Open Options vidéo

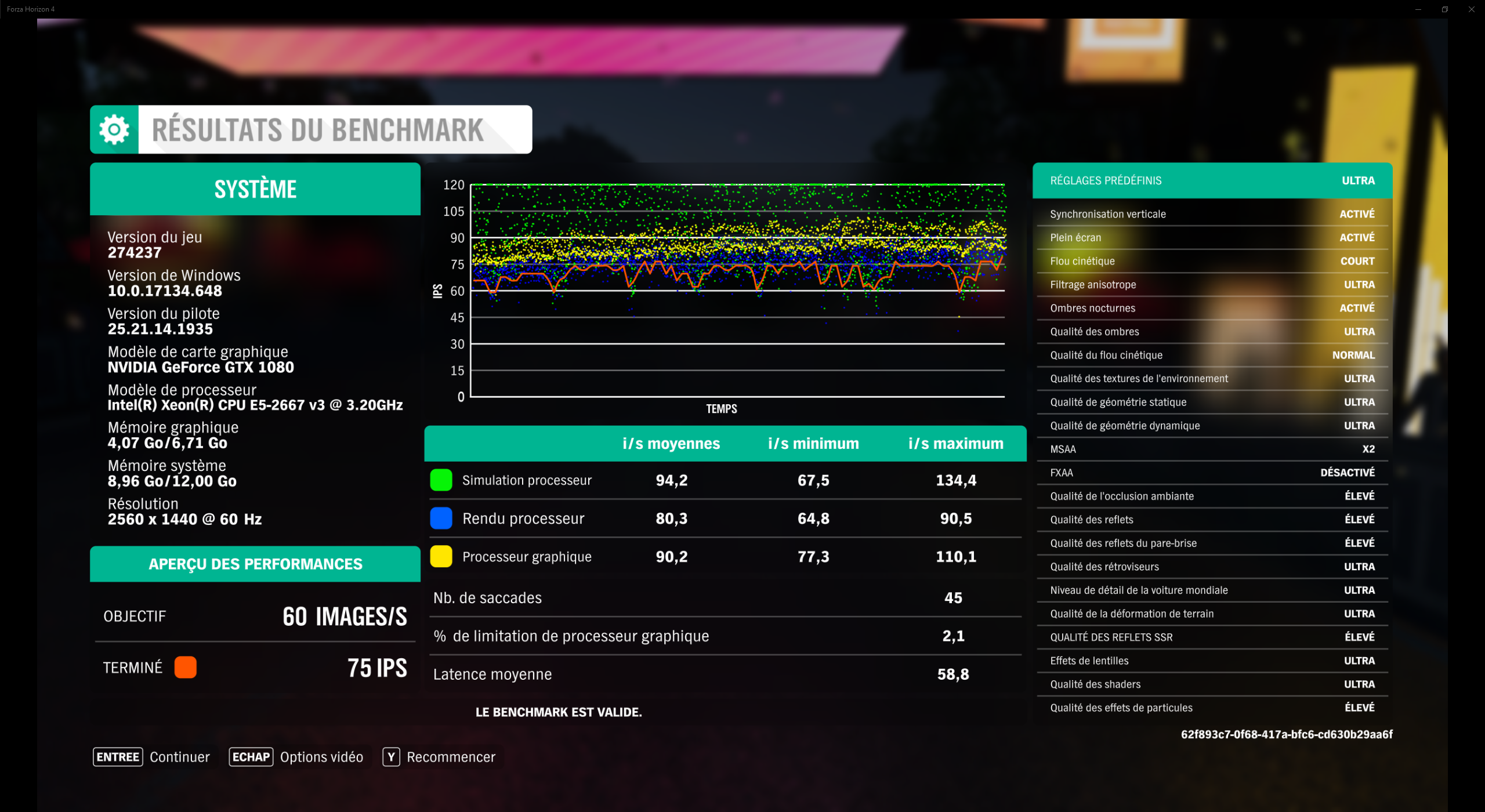click(x=296, y=757)
